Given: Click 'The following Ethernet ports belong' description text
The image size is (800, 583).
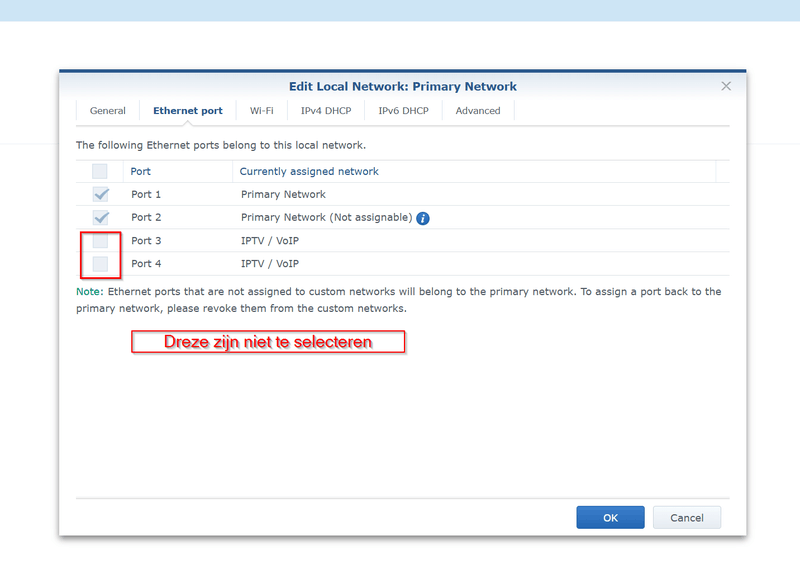Looking at the screenshot, I should point(221,145).
